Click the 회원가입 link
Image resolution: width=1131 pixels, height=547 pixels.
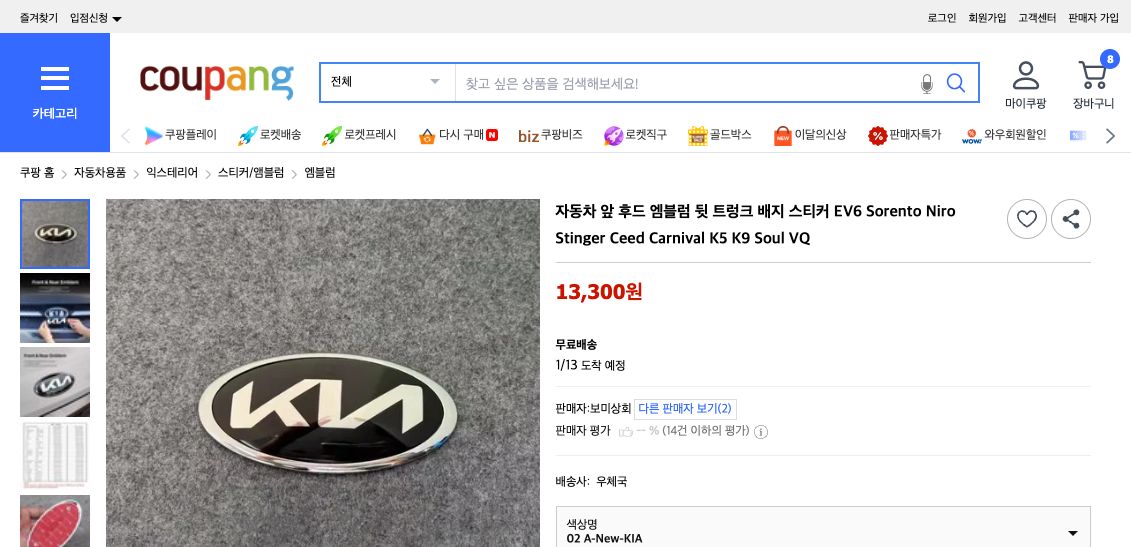click(987, 18)
